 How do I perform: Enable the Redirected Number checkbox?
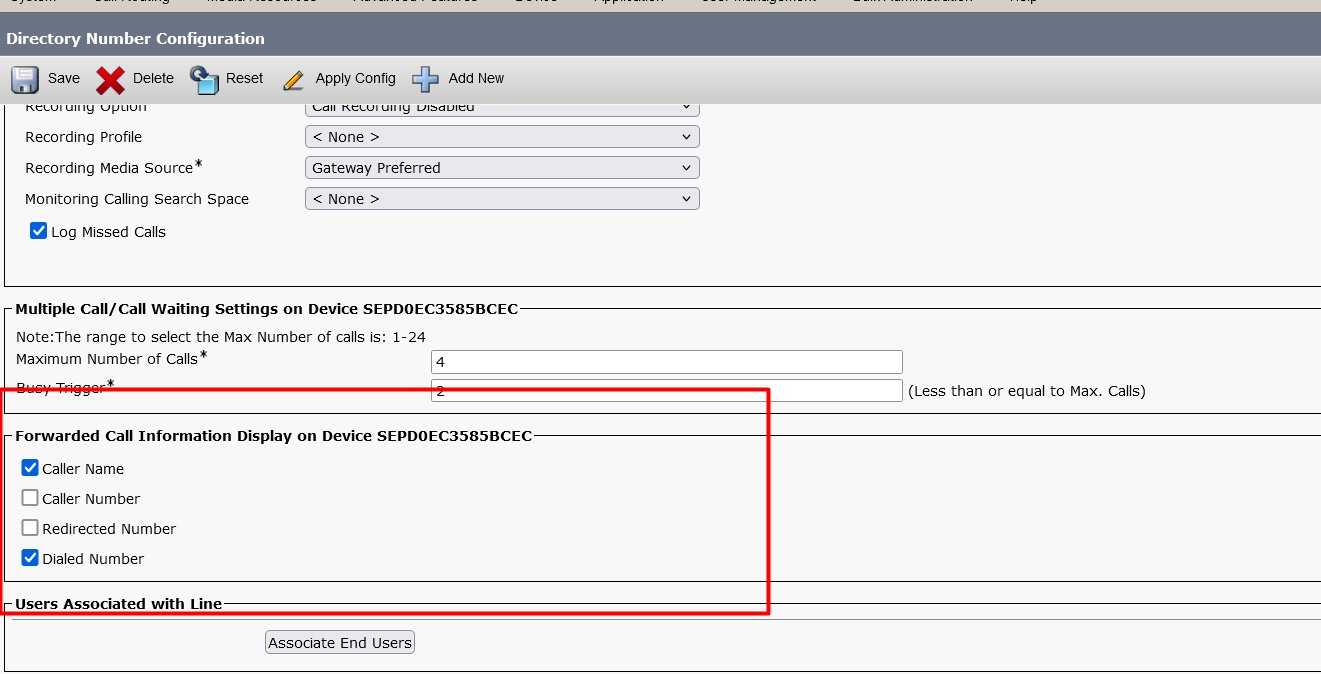click(x=29, y=527)
